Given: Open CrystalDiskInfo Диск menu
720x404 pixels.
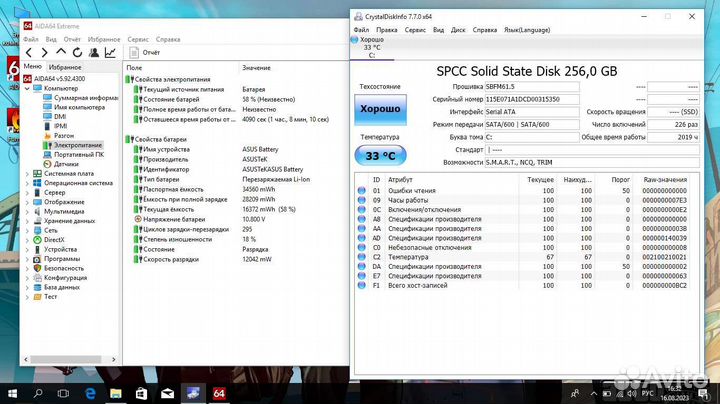Looking at the screenshot, I should tap(458, 30).
